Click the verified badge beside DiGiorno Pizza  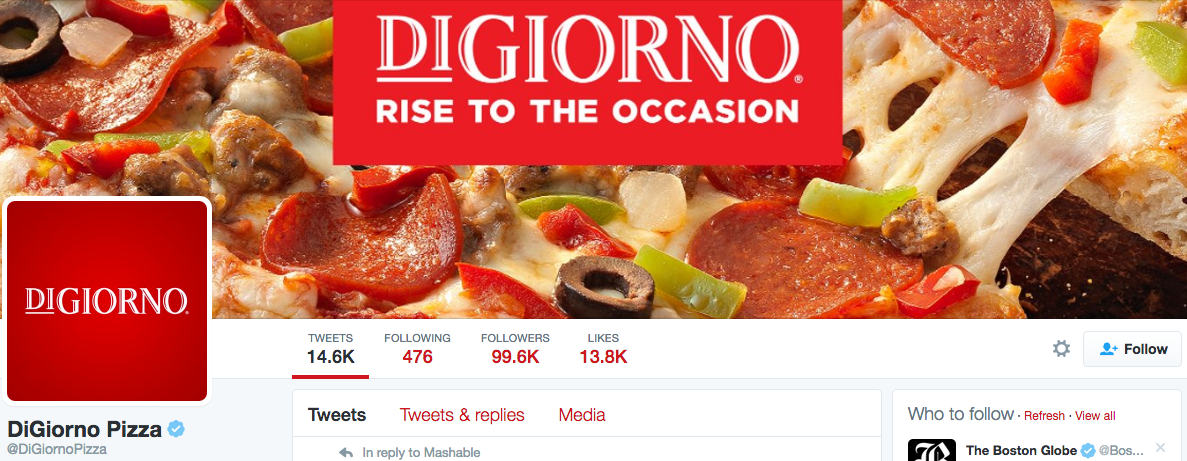pos(176,430)
